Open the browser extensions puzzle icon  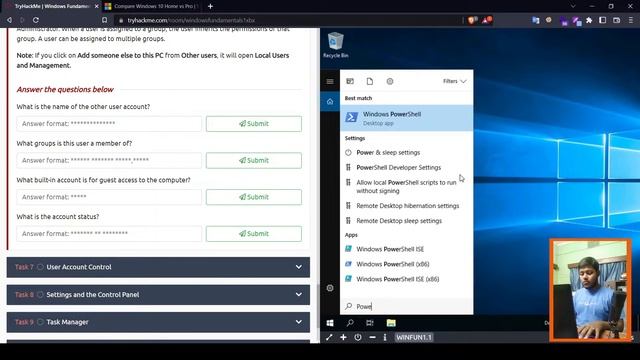[589, 20]
